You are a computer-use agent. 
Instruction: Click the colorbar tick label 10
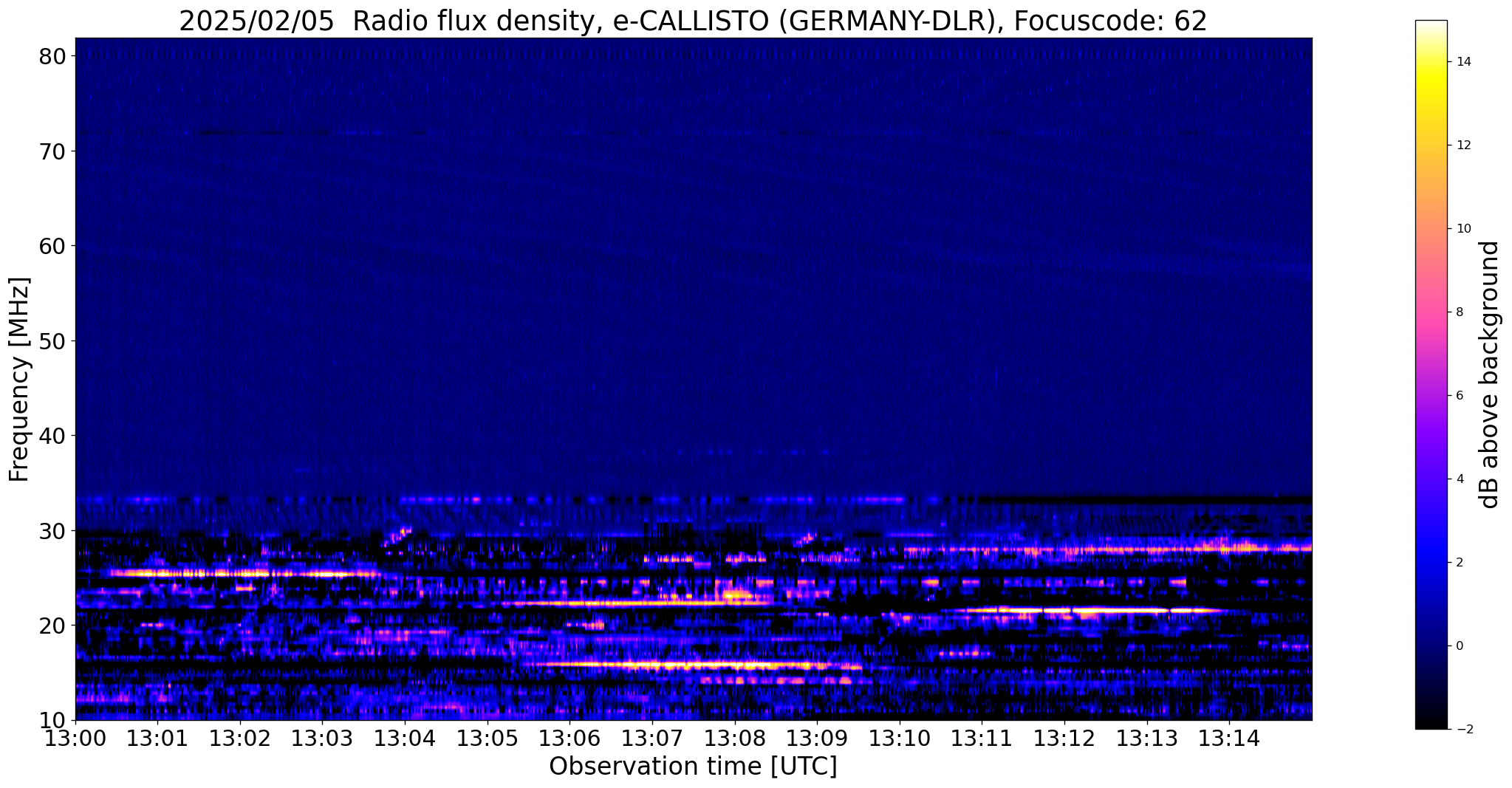click(x=1463, y=229)
